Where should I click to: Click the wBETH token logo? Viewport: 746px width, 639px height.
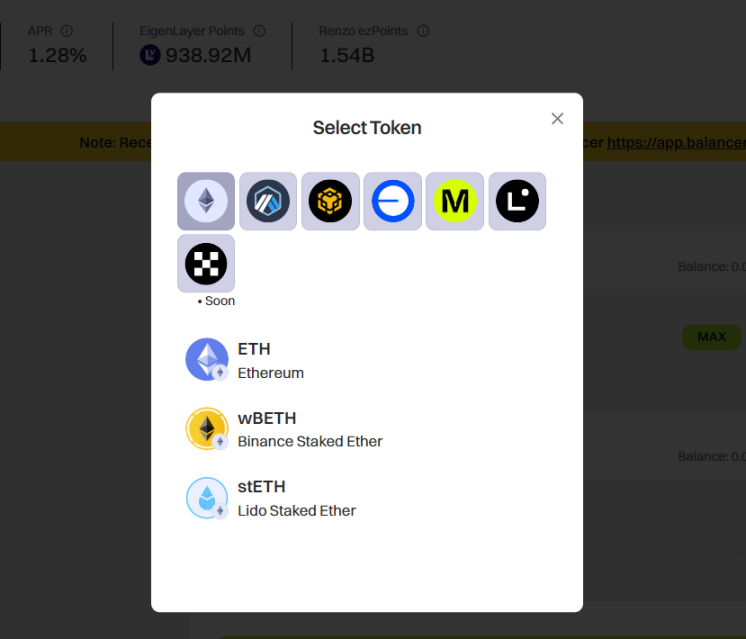point(206,429)
